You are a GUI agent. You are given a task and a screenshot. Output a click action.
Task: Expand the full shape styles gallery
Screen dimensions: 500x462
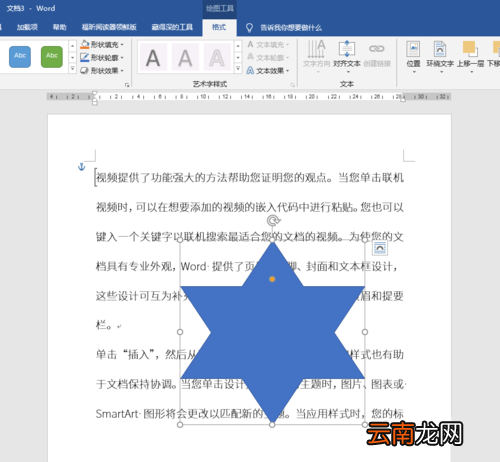click(x=72, y=69)
